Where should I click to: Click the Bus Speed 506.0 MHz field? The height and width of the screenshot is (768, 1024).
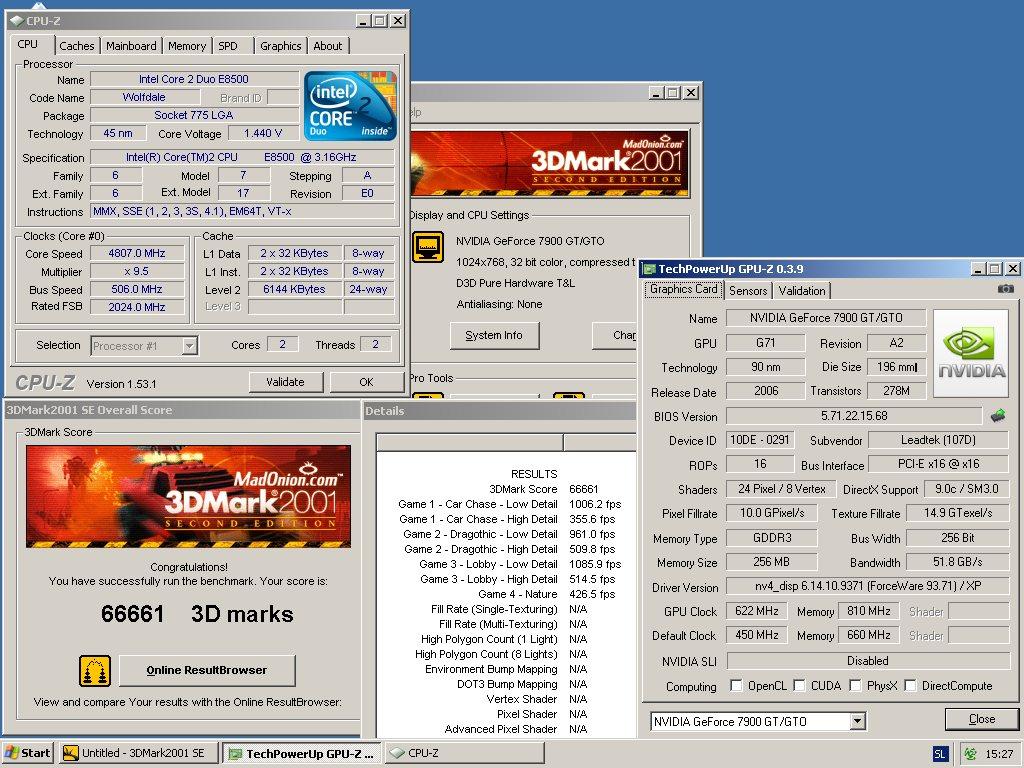click(x=137, y=289)
